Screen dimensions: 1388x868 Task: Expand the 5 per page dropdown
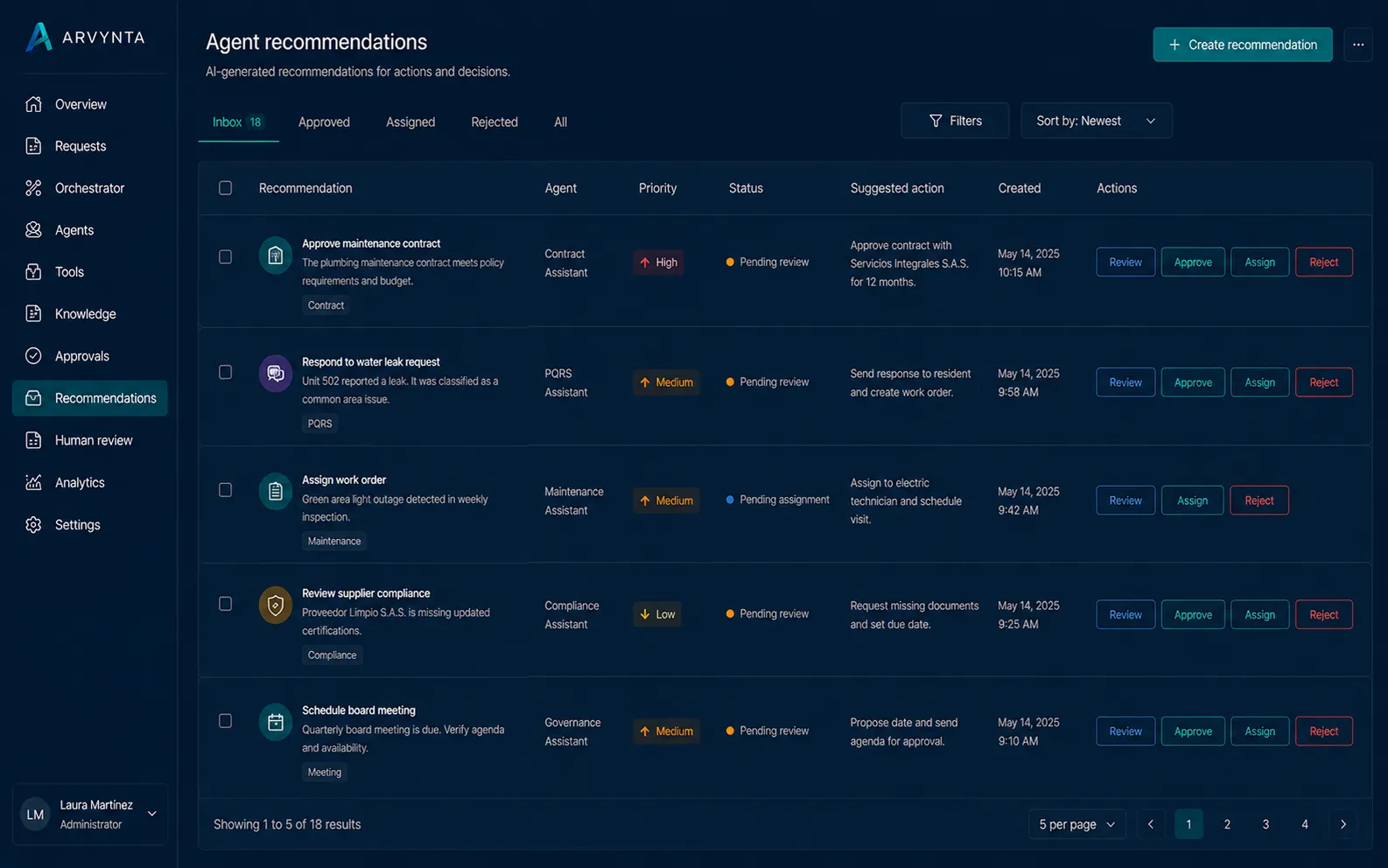(x=1077, y=824)
